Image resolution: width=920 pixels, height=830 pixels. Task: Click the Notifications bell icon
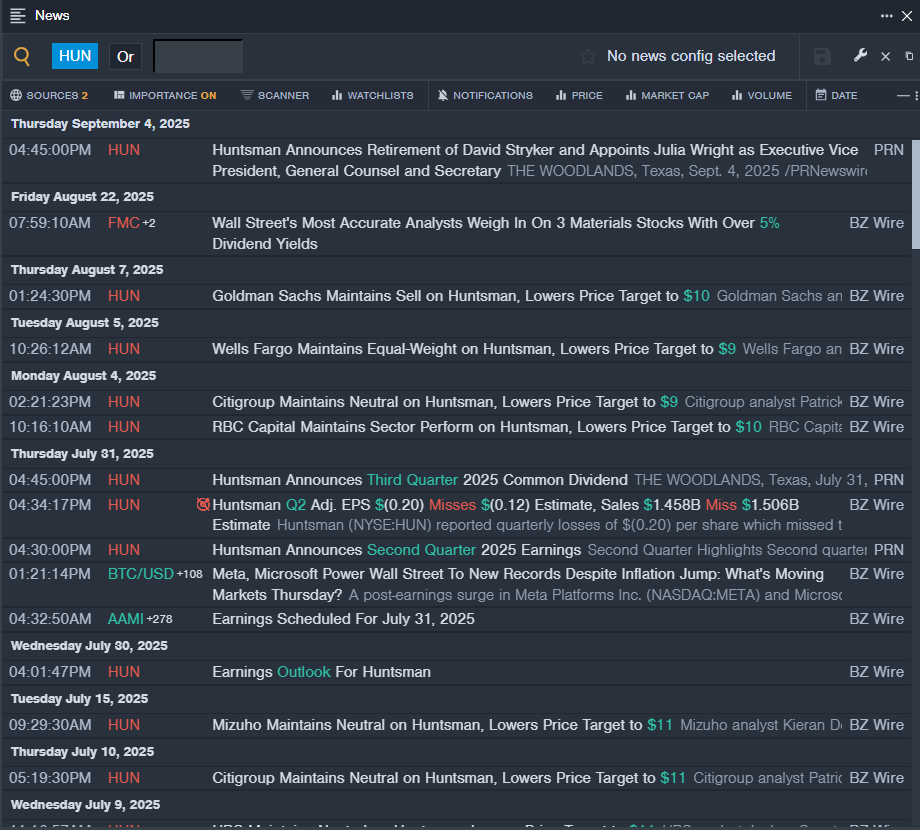tap(443, 95)
